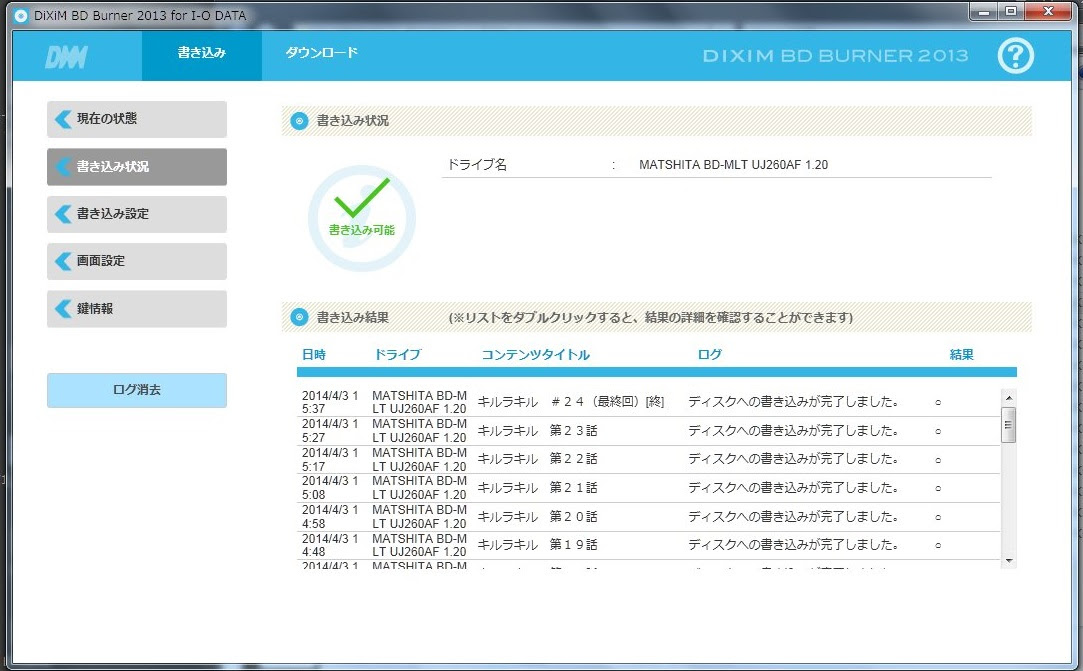Close the DiXiM BD Burner window
This screenshot has height=671, width=1083.
pyautogui.click(x=1048, y=12)
